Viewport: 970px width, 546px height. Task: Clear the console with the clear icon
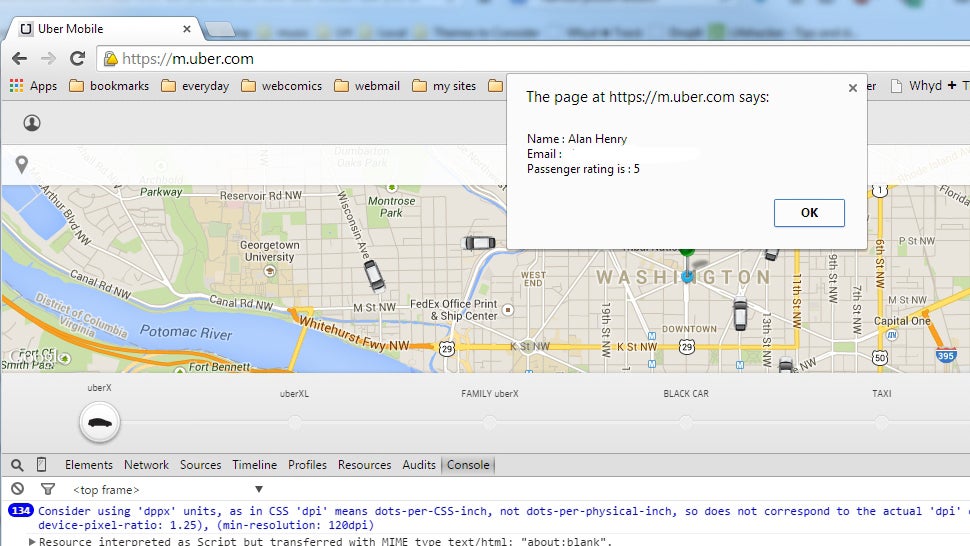[17, 489]
